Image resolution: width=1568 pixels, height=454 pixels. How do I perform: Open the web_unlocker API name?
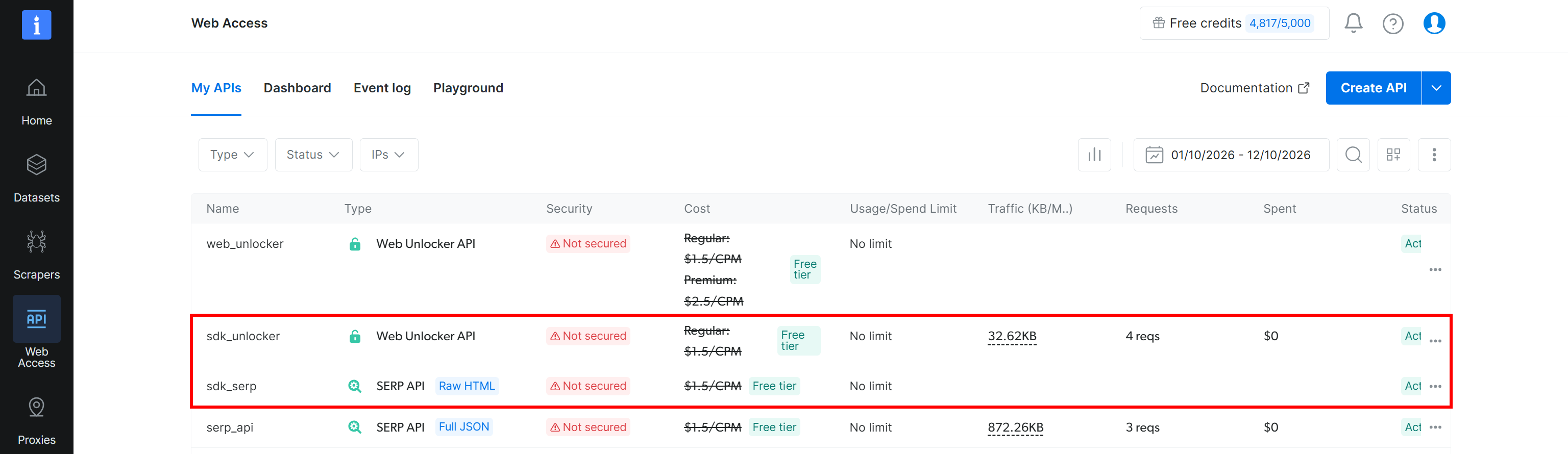244,243
